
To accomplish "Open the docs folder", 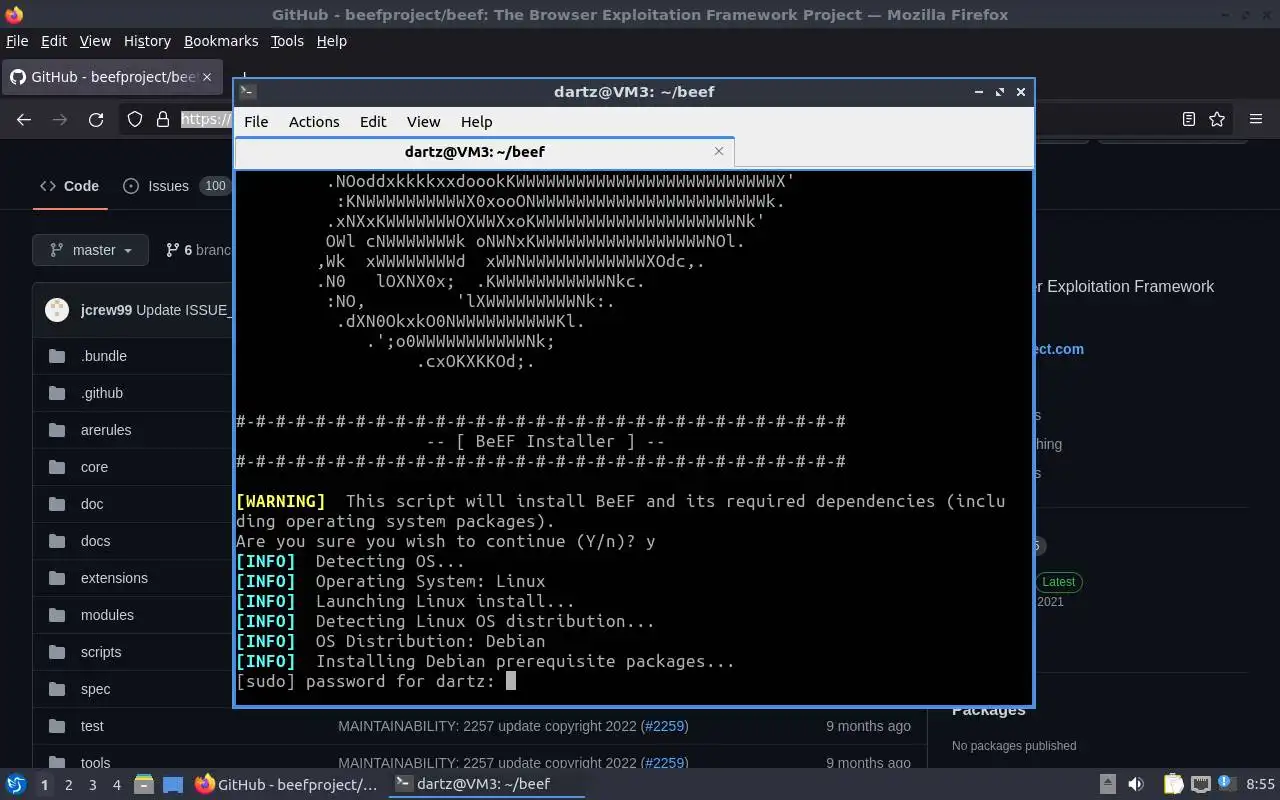I will click(x=95, y=541).
